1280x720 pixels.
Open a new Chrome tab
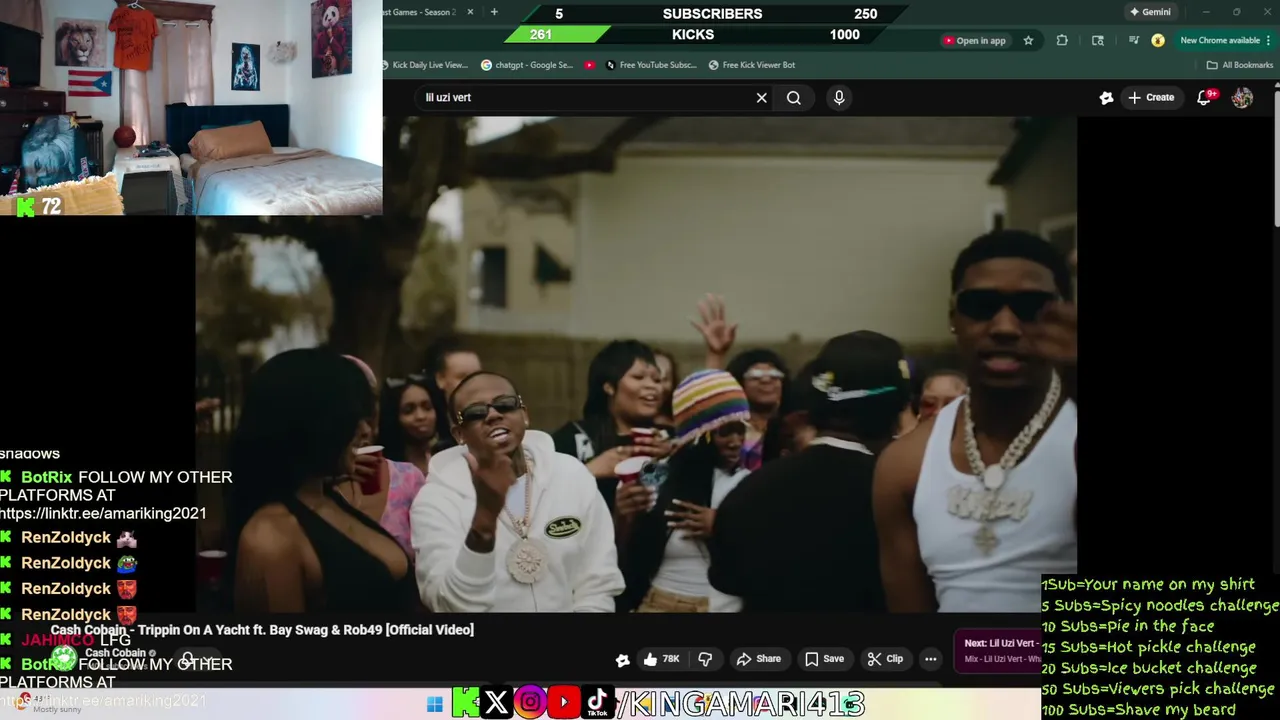[x=494, y=12]
